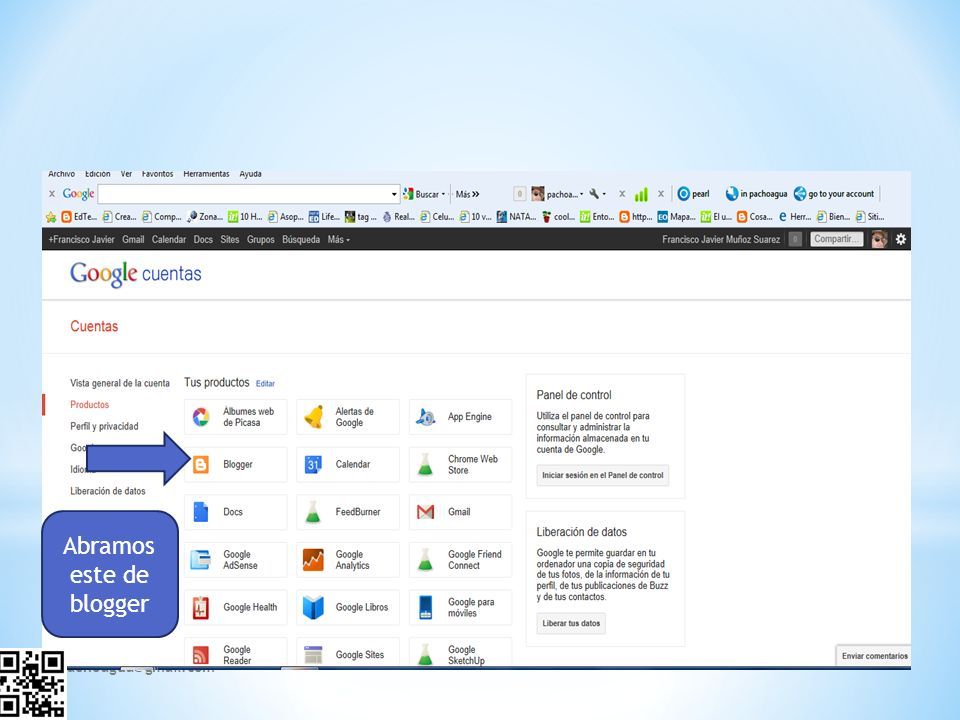Open the Ayuda menu

click(x=250, y=174)
